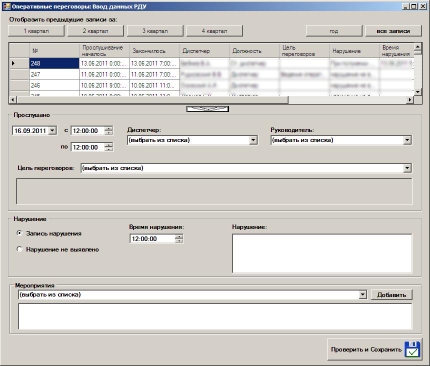Click the Мероприятия list text box

point(215,316)
